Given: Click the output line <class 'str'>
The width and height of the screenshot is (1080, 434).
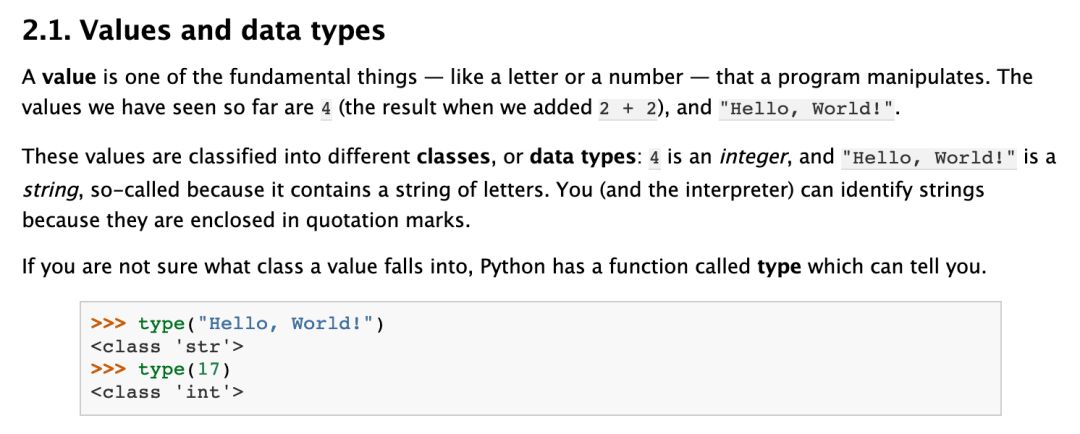Looking at the screenshot, I should [167, 347].
